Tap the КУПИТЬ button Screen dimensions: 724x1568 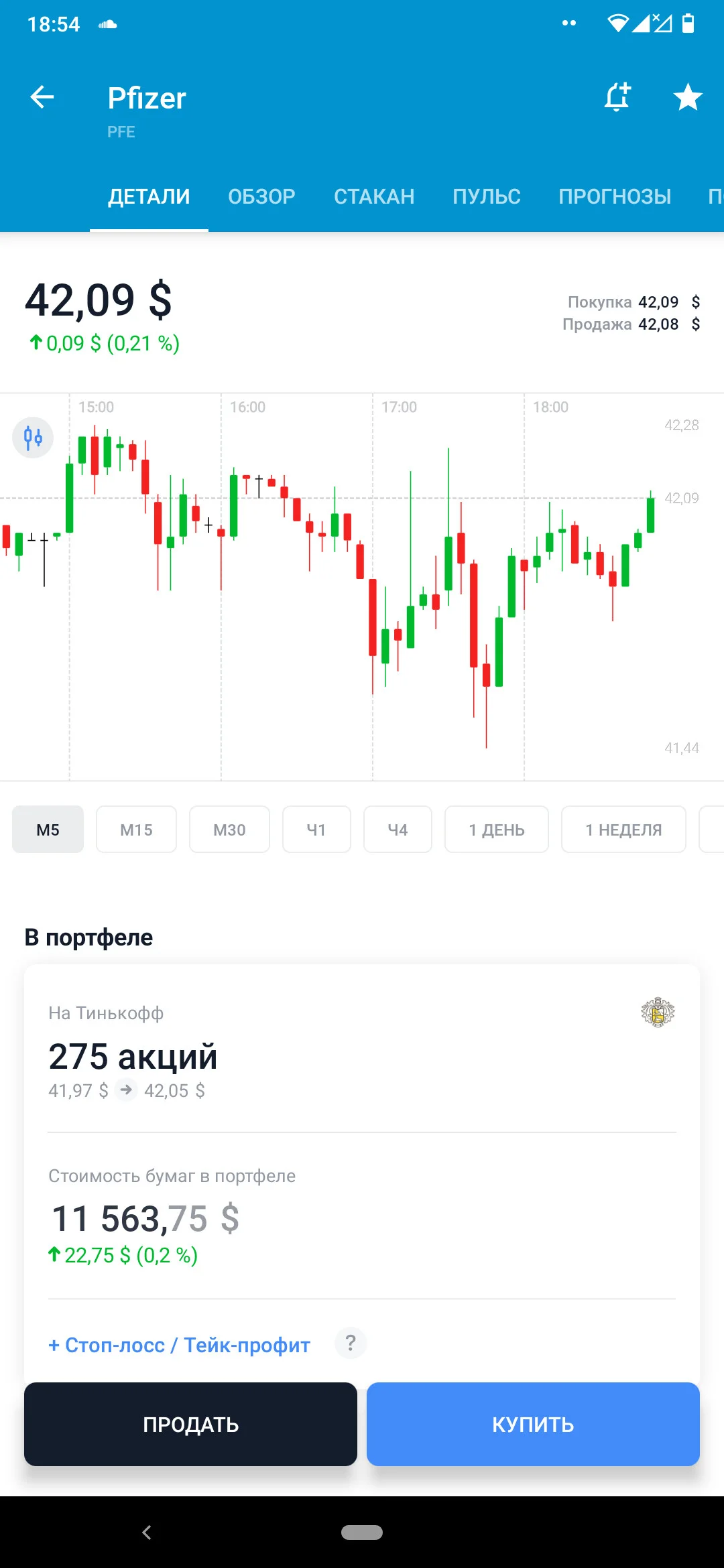533,1424
